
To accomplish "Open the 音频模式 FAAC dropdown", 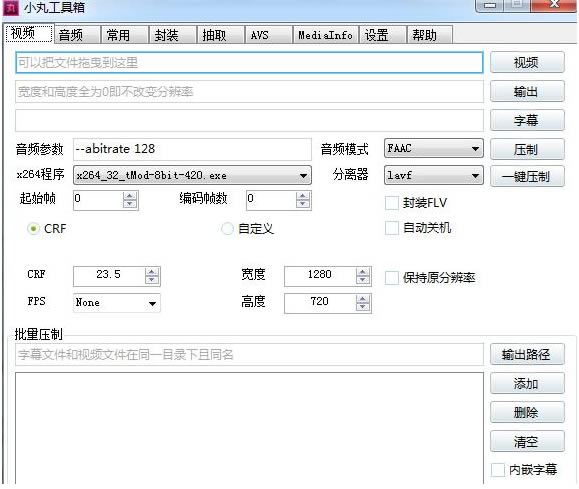I will tap(434, 148).
